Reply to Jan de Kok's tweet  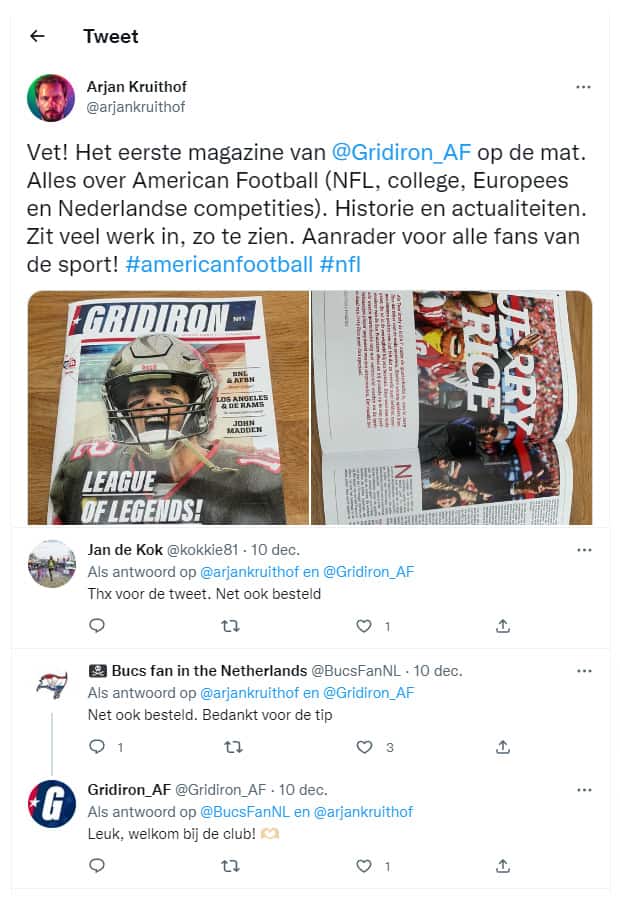click(97, 626)
